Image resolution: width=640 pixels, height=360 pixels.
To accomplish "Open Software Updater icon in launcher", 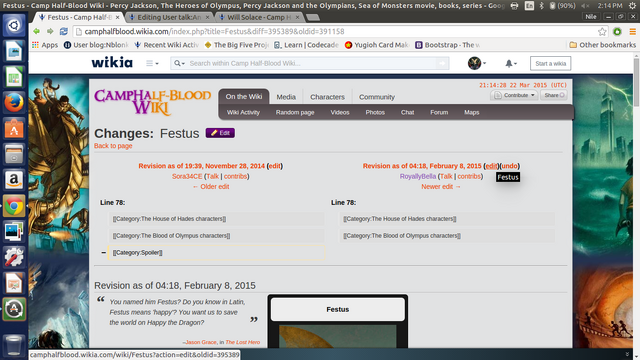I will (14, 309).
